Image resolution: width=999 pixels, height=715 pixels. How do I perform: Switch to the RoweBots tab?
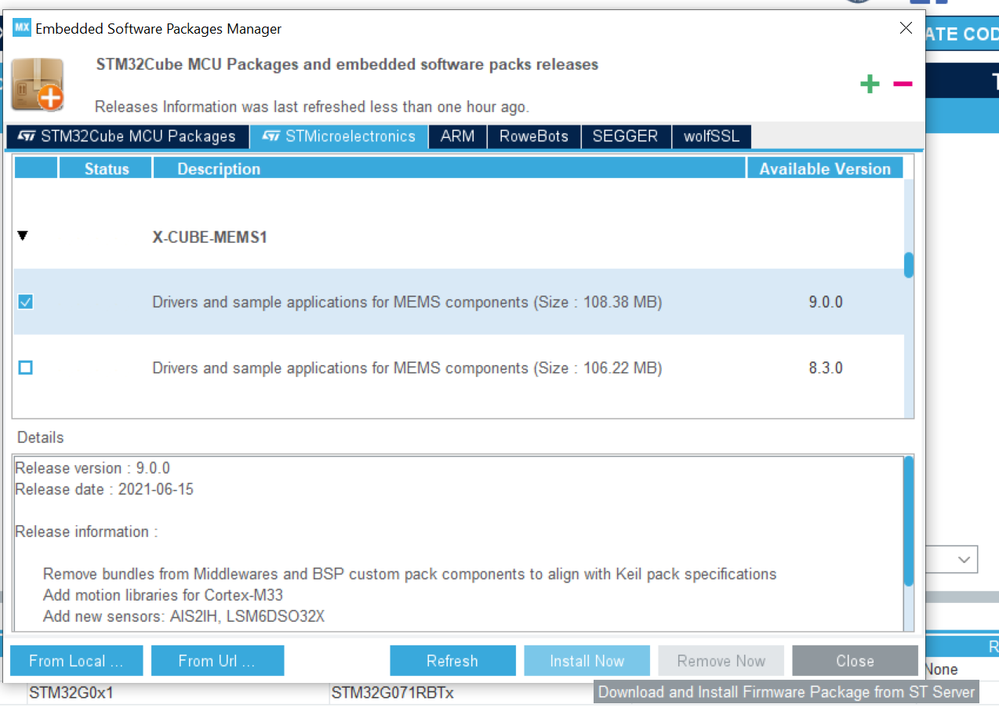pyautogui.click(x=534, y=136)
